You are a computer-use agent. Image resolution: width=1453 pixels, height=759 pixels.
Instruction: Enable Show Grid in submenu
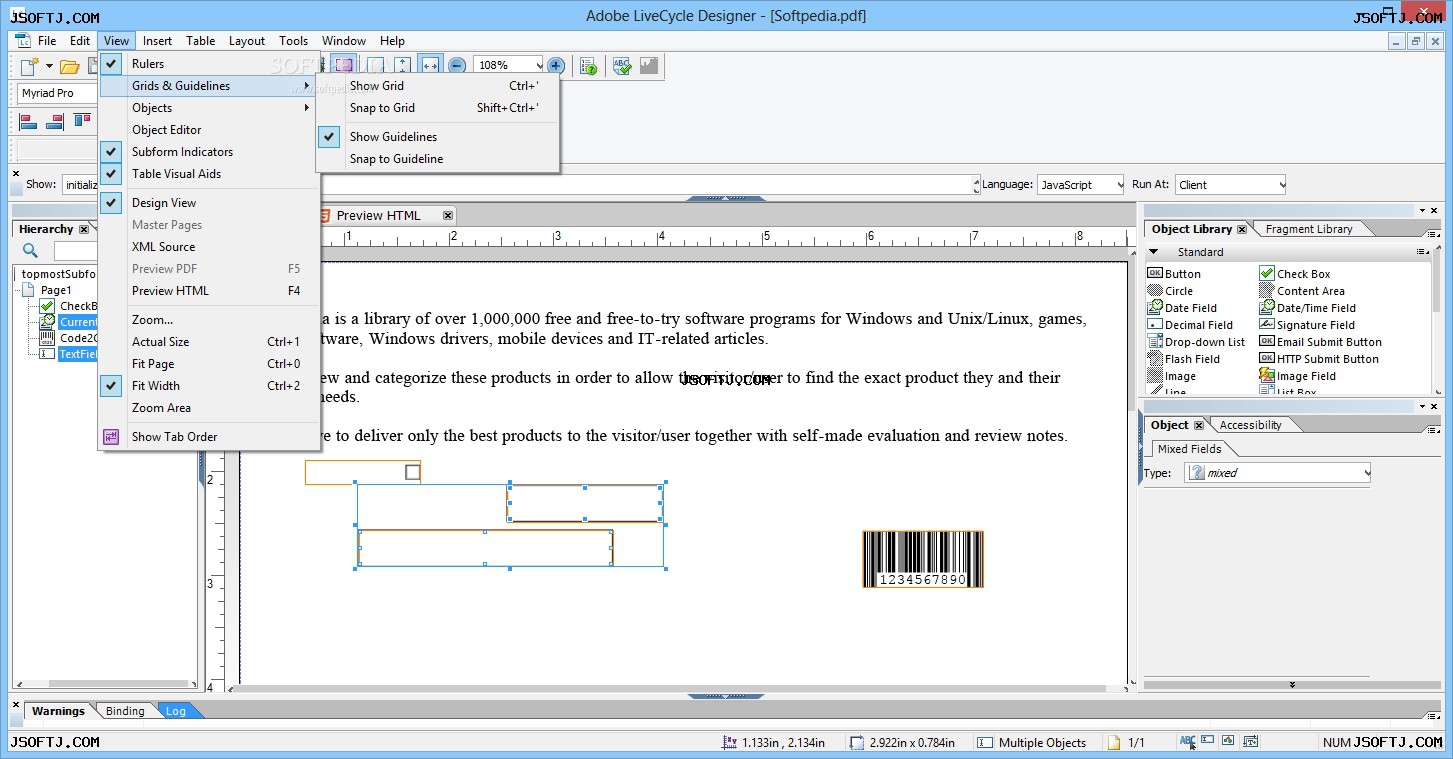(437, 86)
